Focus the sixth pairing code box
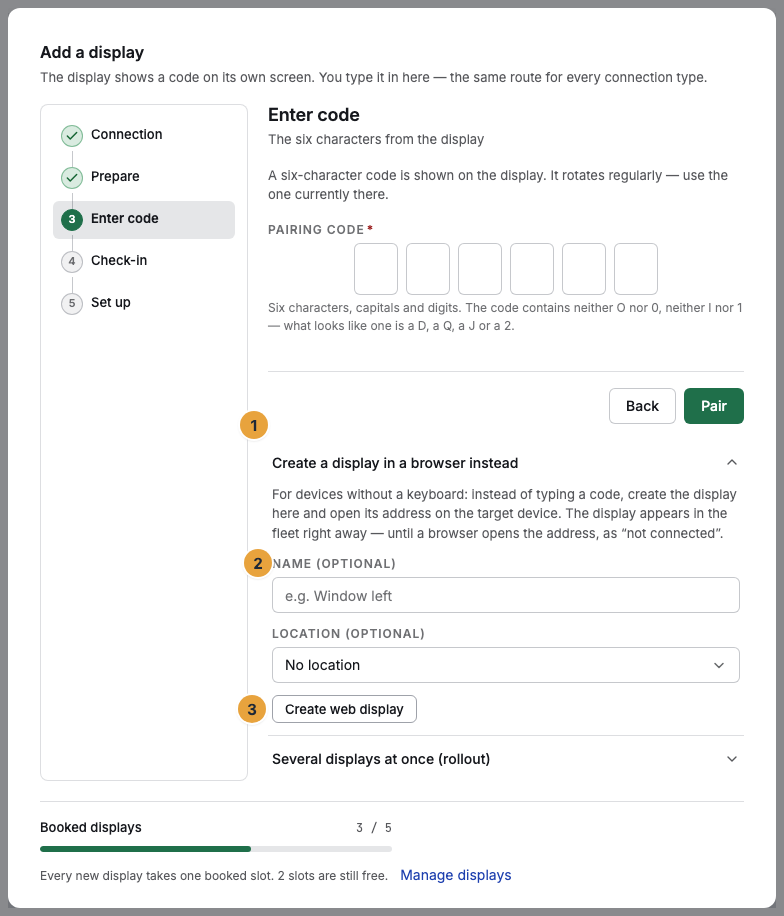The image size is (784, 916). pyautogui.click(x=636, y=269)
